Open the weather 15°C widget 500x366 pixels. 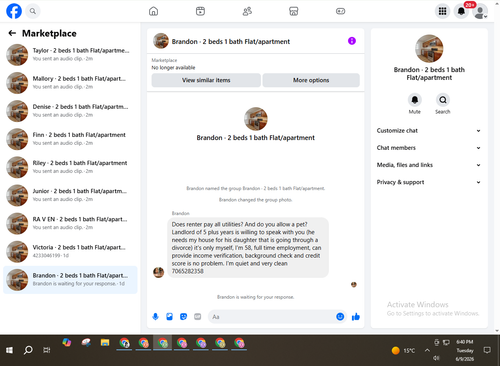403,350
